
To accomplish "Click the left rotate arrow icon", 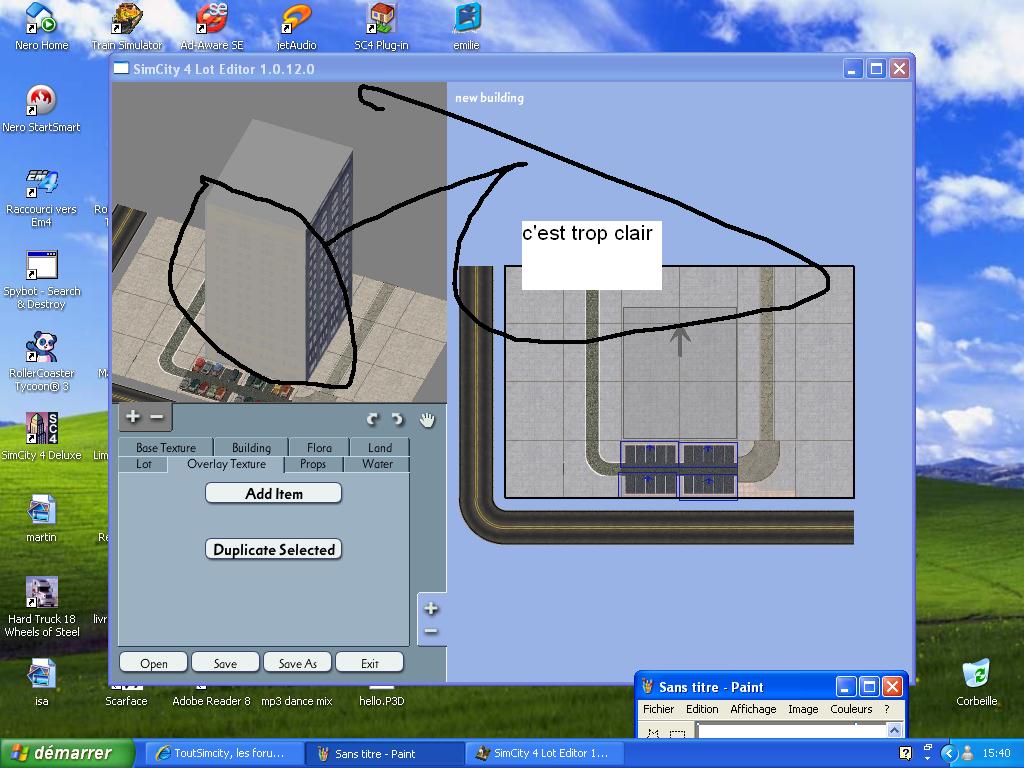I will pyautogui.click(x=373, y=420).
